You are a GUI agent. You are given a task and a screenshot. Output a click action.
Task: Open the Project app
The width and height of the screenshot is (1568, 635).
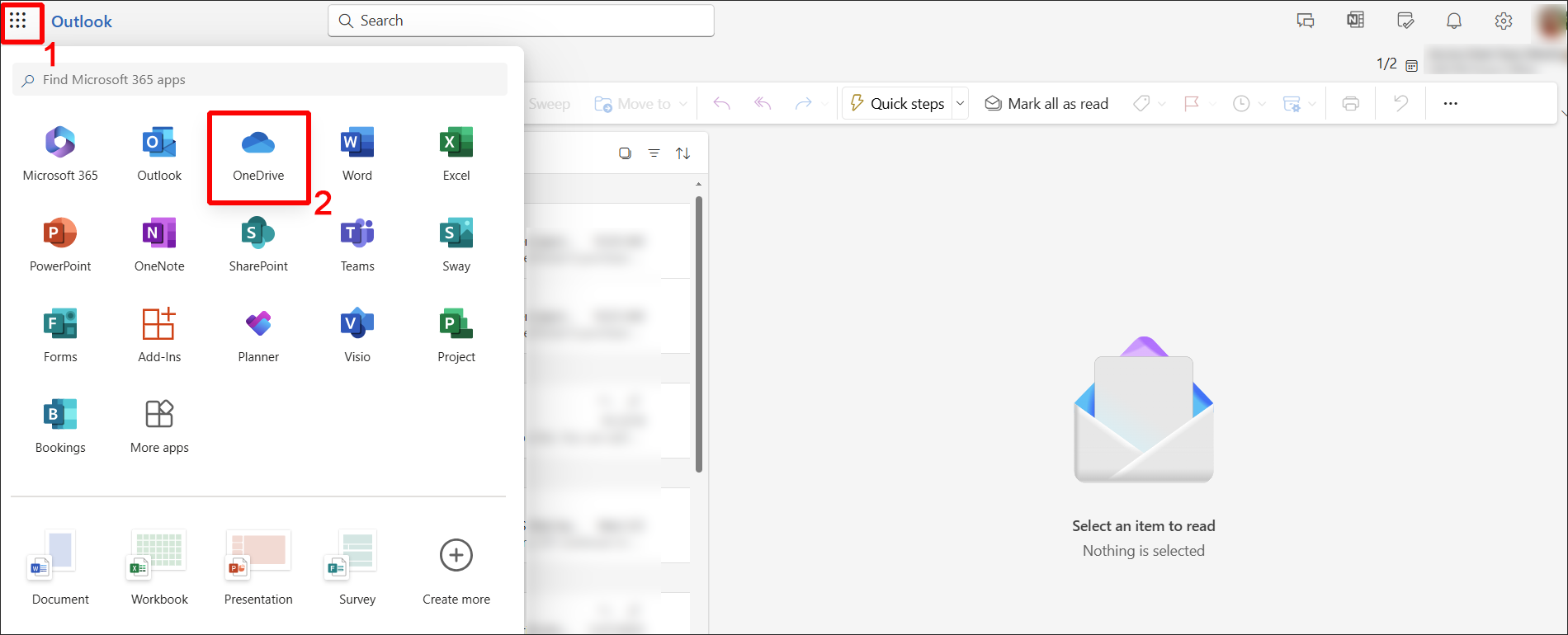[x=456, y=336]
